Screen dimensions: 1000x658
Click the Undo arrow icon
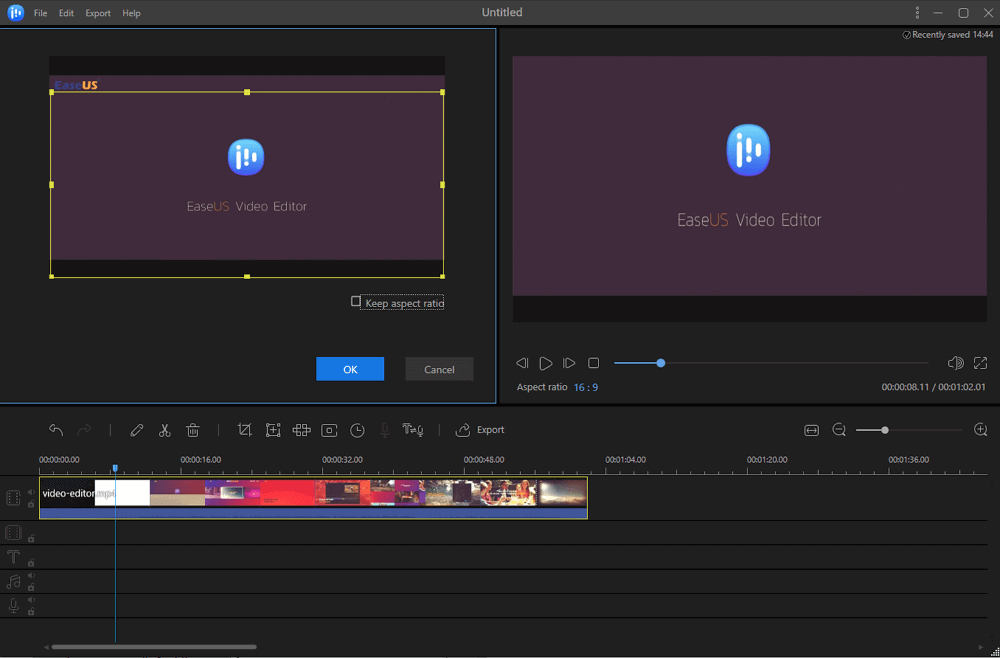[x=56, y=430]
